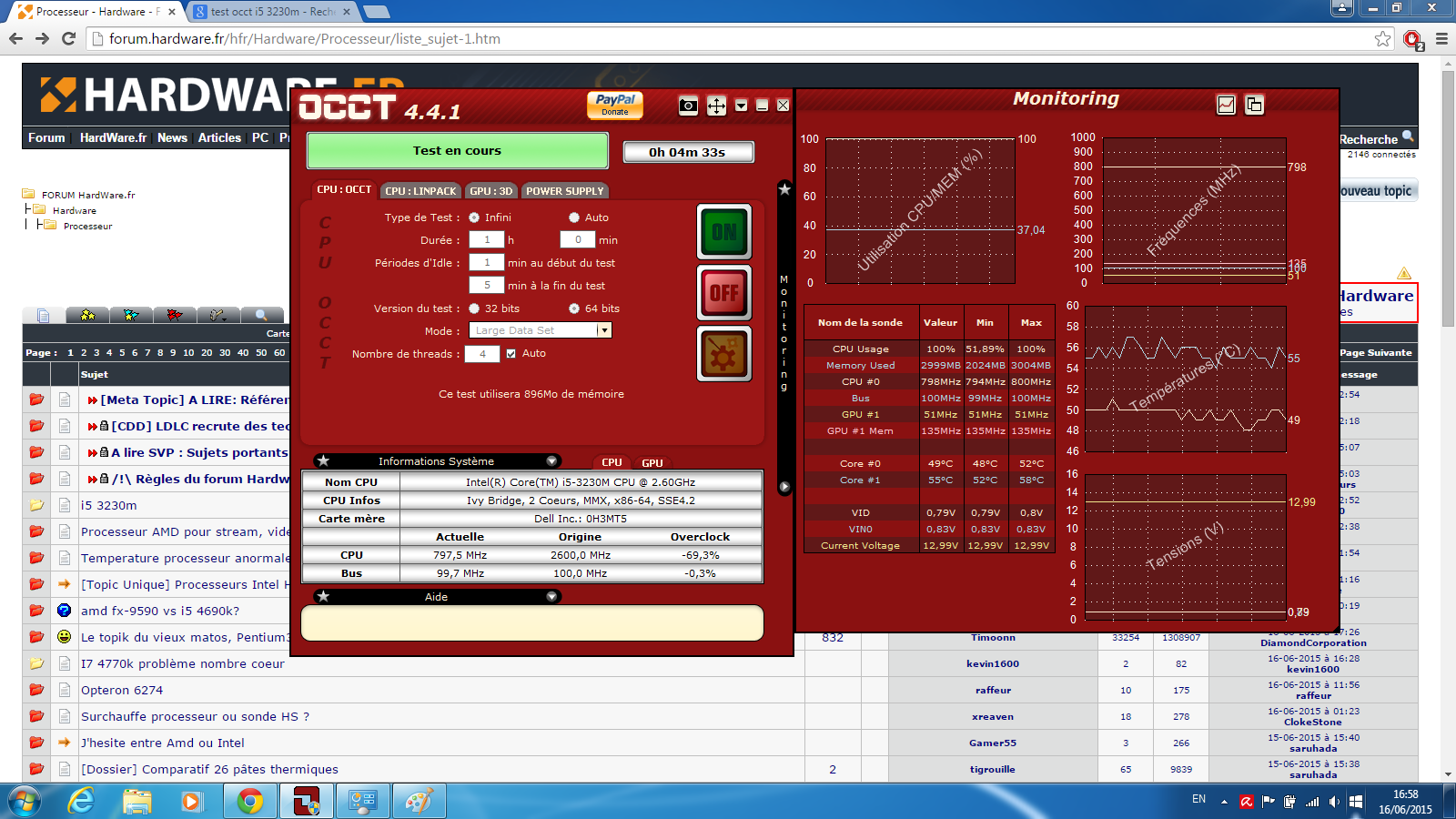Select the 32 bits version radio
Screen dimensions: 1456x819
pyautogui.click(x=474, y=308)
